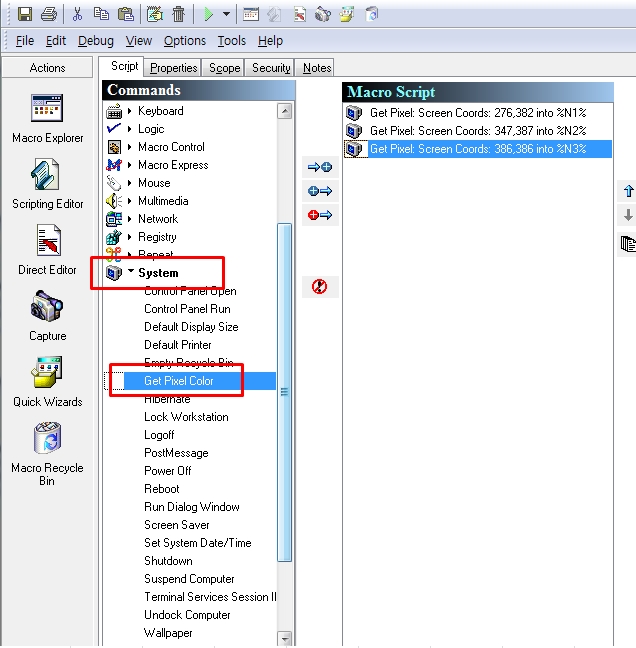Screen dimensions: 636x648
Task: Open the Debug menu
Action: [x=95, y=41]
